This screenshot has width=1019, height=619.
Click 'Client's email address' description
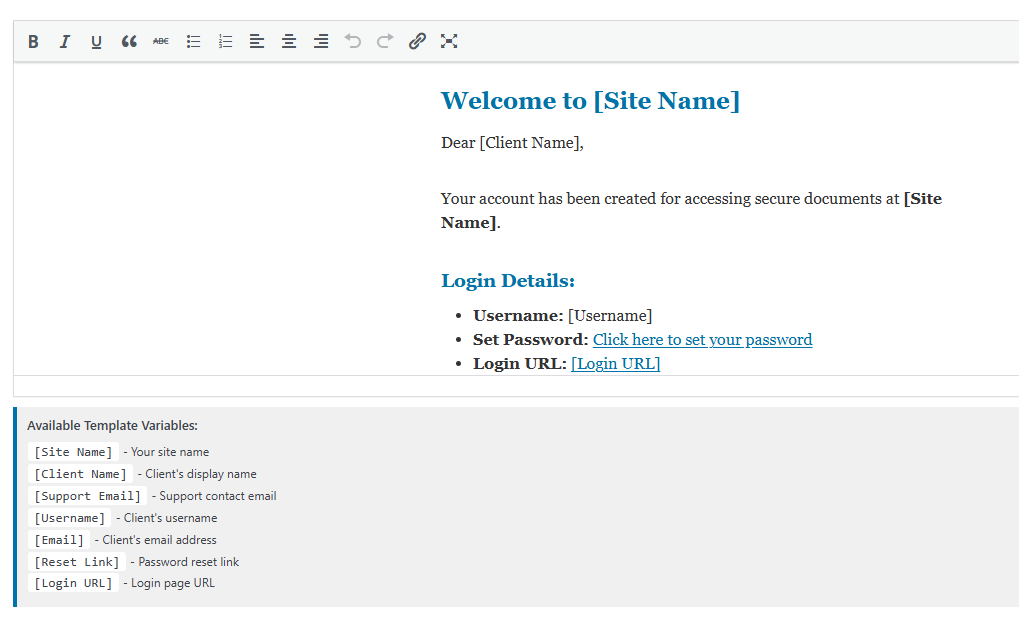159,540
